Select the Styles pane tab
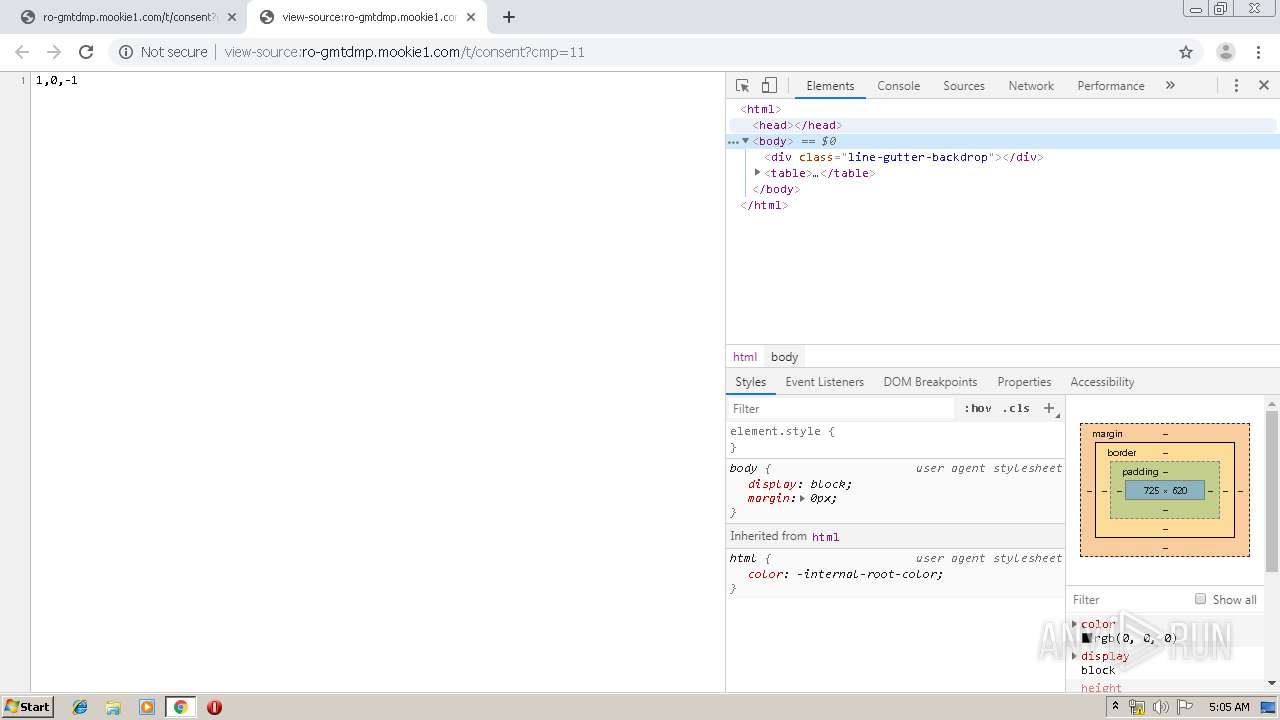The width and height of the screenshot is (1280, 720). click(750, 382)
